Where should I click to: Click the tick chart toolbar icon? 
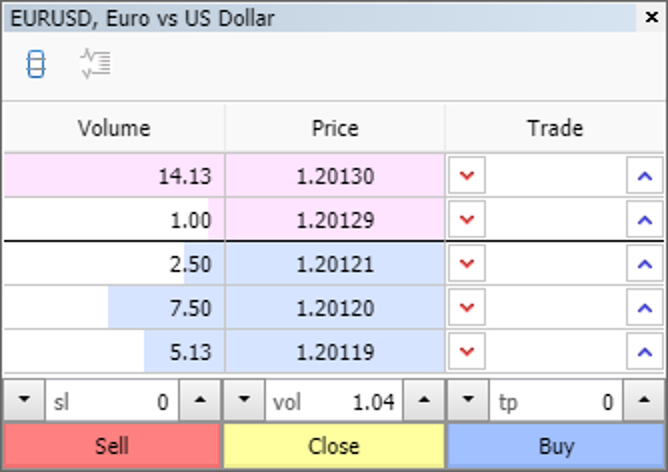point(95,65)
